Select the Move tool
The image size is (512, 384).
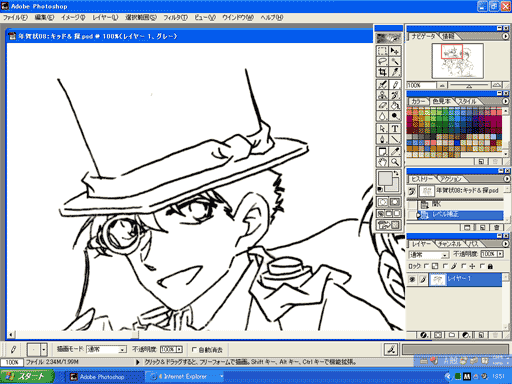point(395,51)
